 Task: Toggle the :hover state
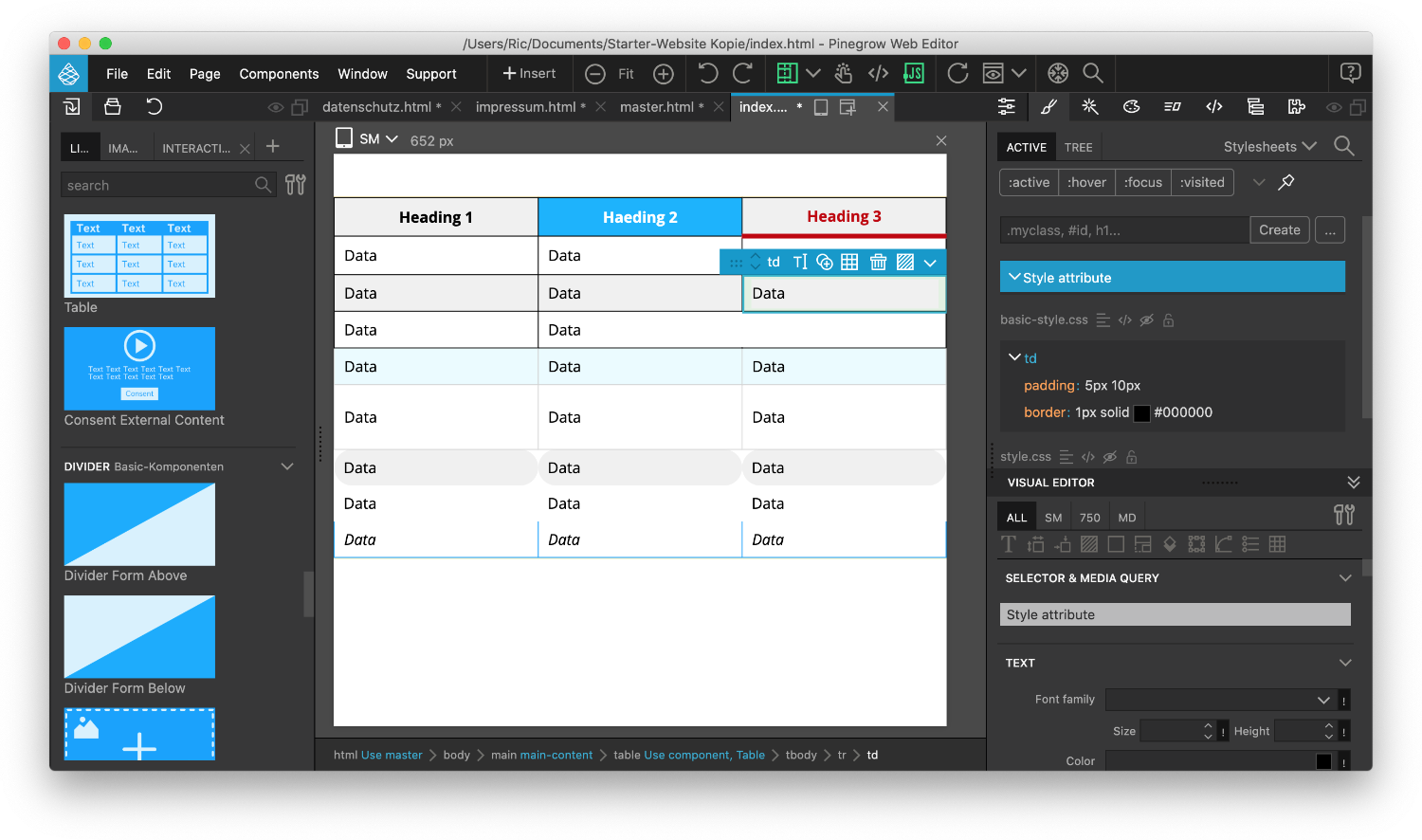1086,182
